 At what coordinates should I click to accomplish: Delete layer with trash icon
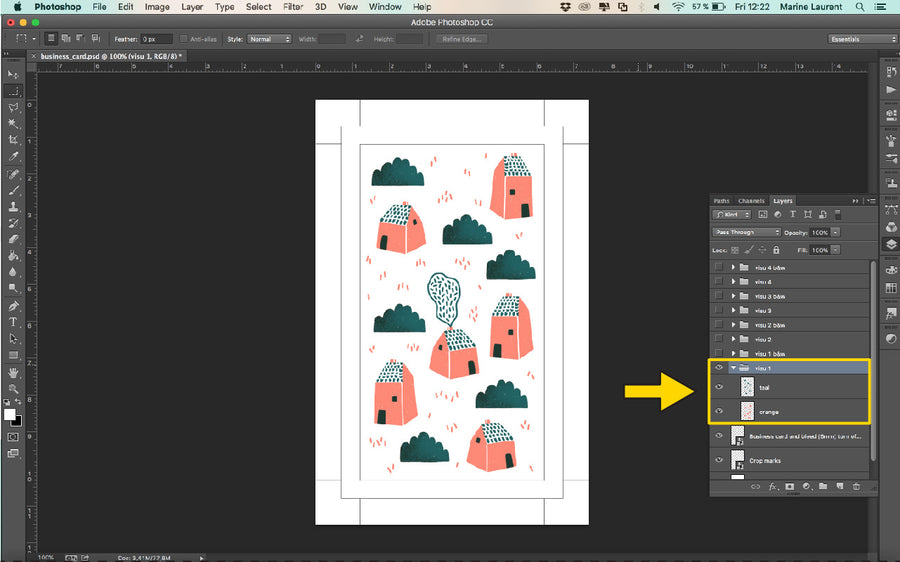856,487
